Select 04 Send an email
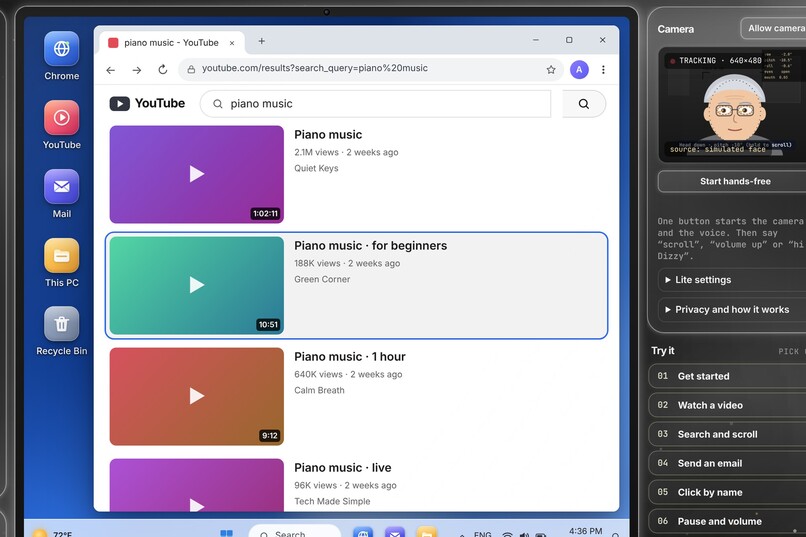This screenshot has width=806, height=537. point(727,463)
